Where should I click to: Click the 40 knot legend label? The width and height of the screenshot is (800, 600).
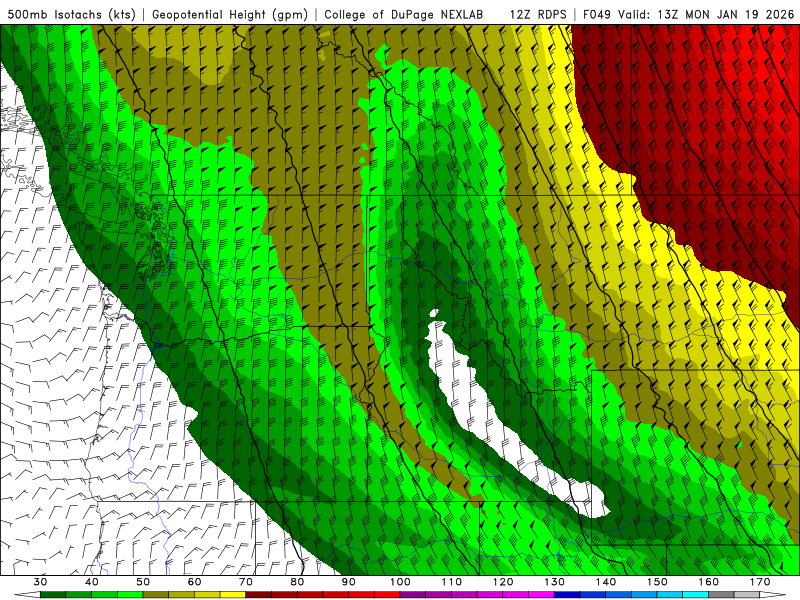tap(92, 582)
